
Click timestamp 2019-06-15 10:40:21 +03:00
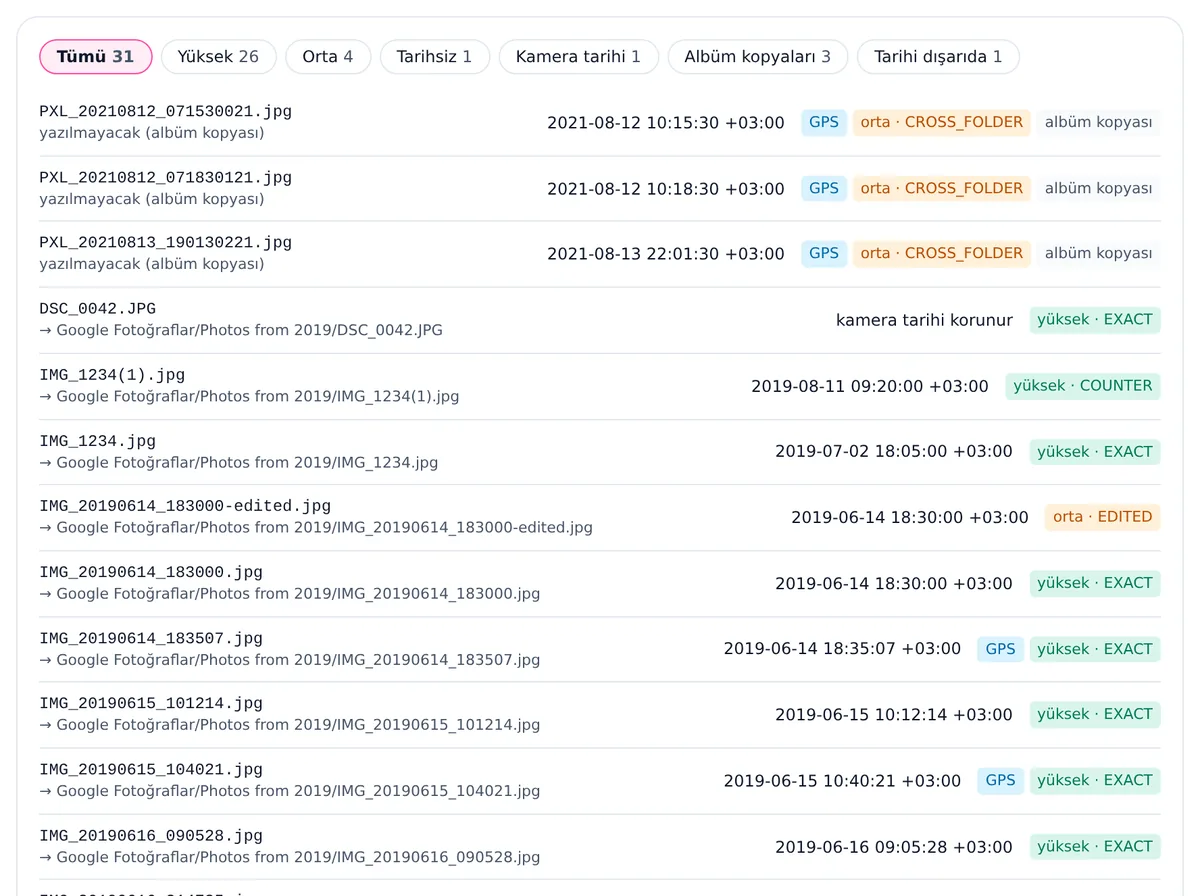(x=842, y=781)
